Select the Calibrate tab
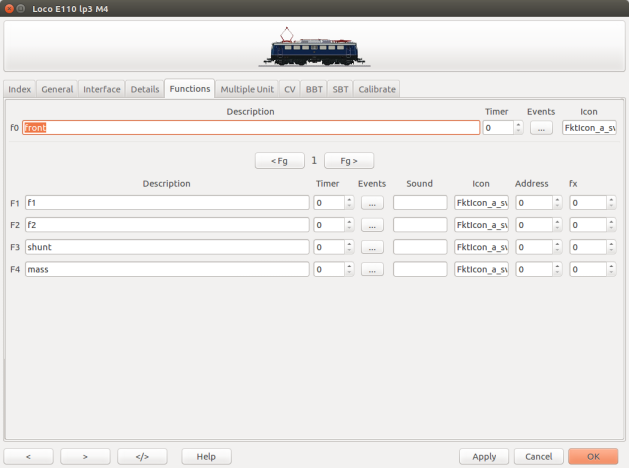629x468 pixels. pos(377,89)
